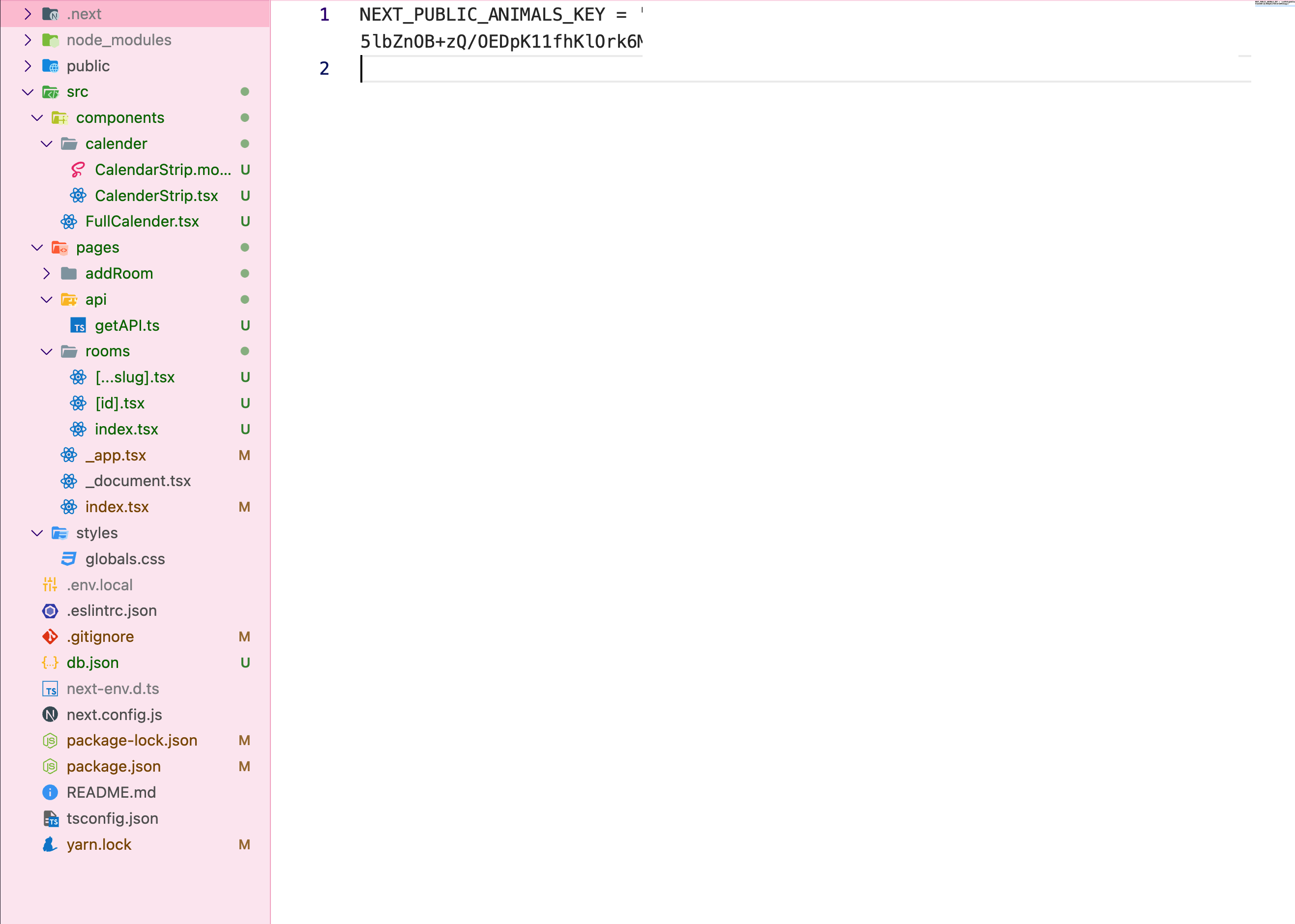This screenshot has height=924, width=1295.
Task: Click the .env.local settings icon
Action: 50,585
